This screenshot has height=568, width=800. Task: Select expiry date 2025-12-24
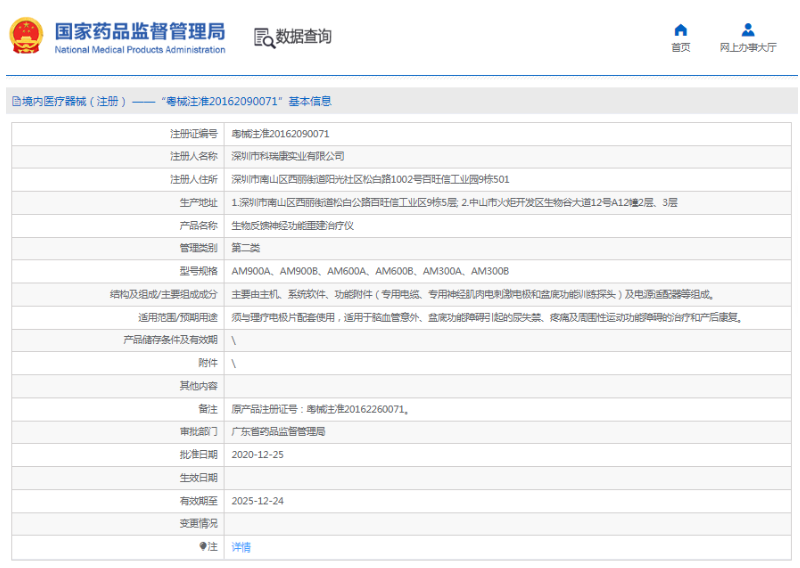click(257, 501)
